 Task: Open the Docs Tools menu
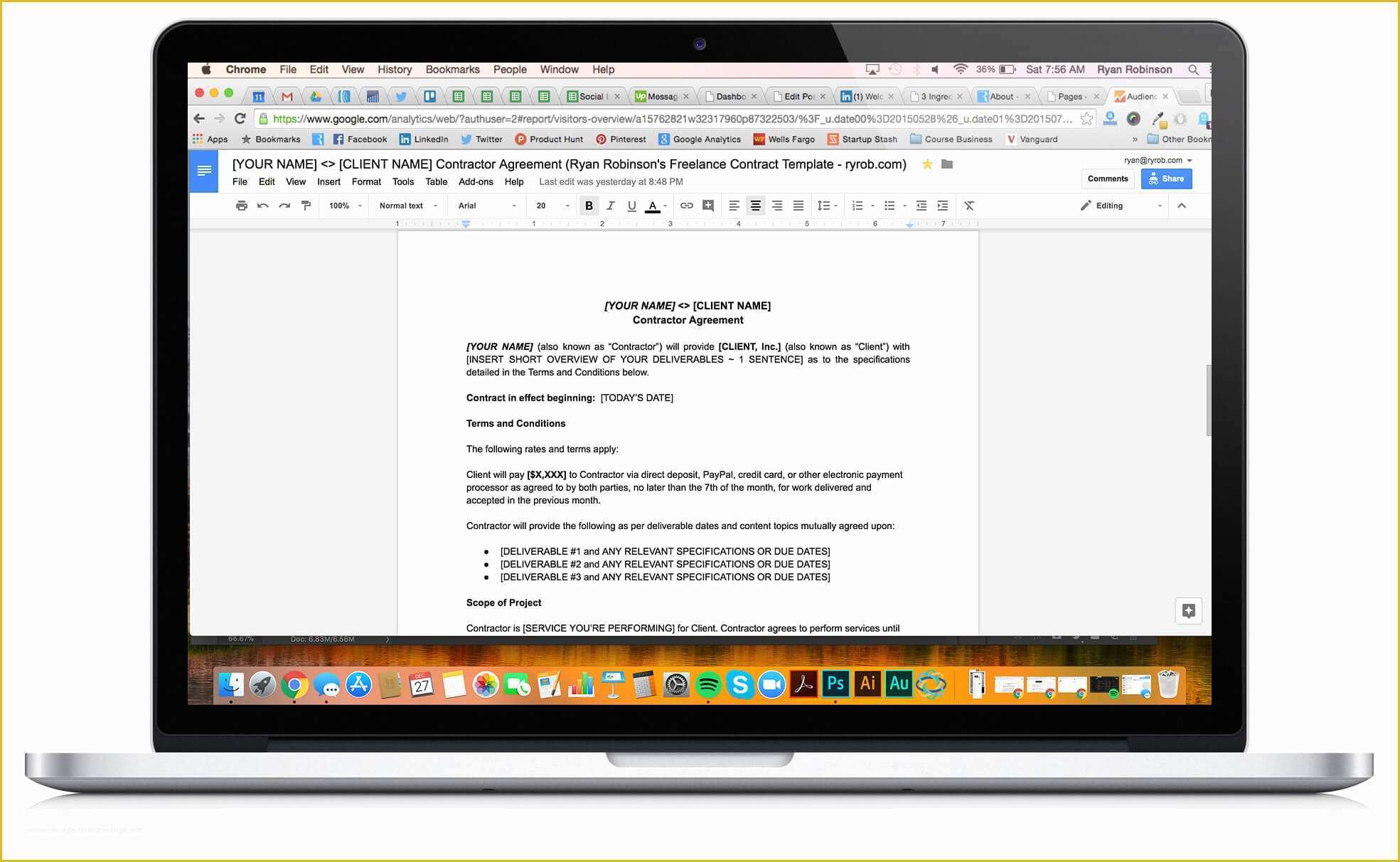403,181
